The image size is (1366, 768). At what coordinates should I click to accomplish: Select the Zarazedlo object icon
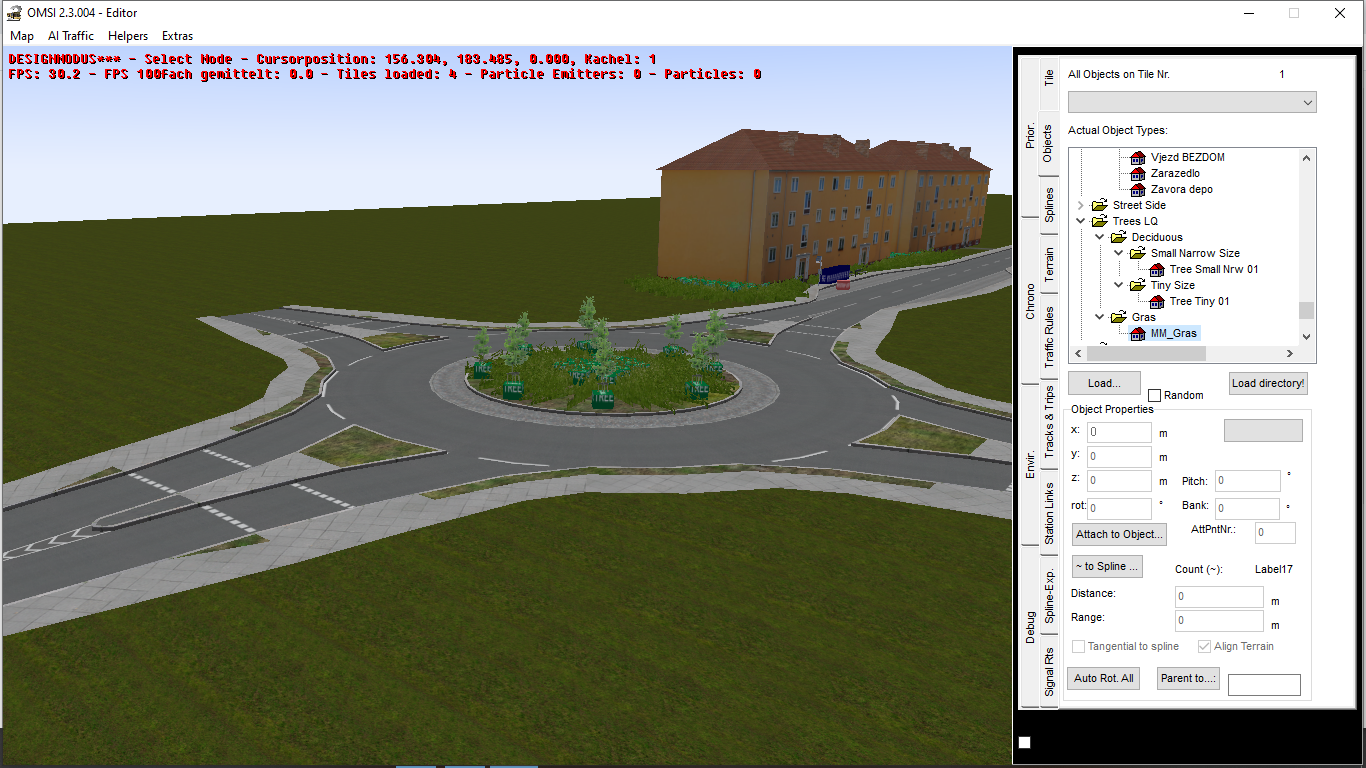tap(1138, 174)
